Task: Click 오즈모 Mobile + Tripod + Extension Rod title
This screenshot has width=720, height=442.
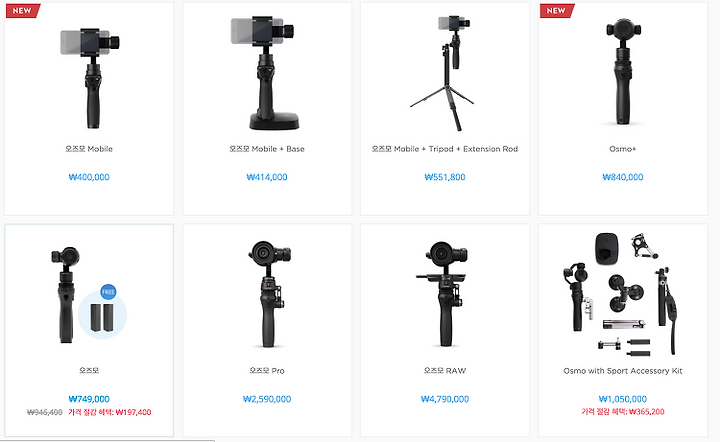Action: click(444, 149)
